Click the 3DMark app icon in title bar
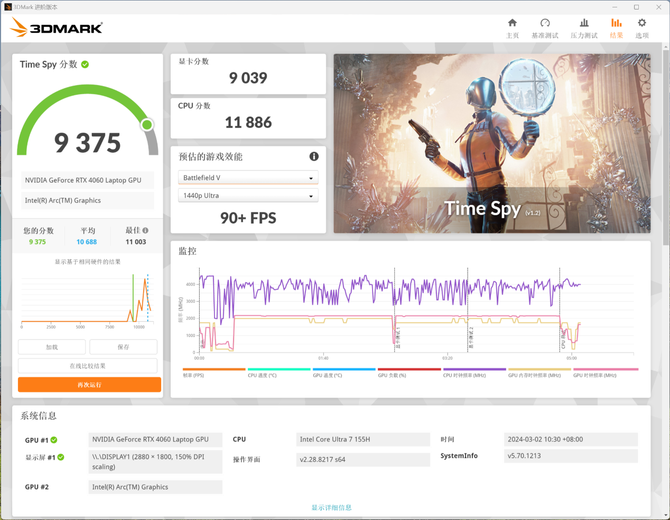Image resolution: width=670 pixels, height=520 pixels. 7,7
